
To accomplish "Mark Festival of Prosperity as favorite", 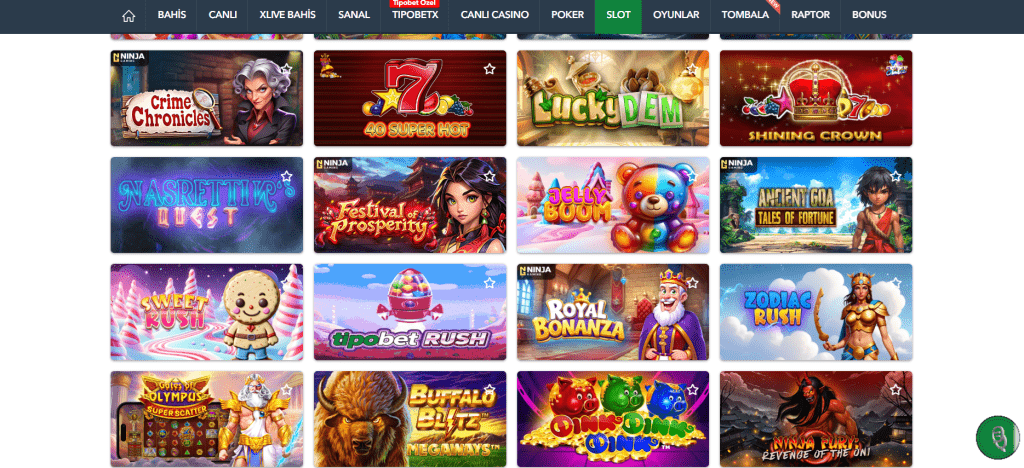I will click(489, 176).
